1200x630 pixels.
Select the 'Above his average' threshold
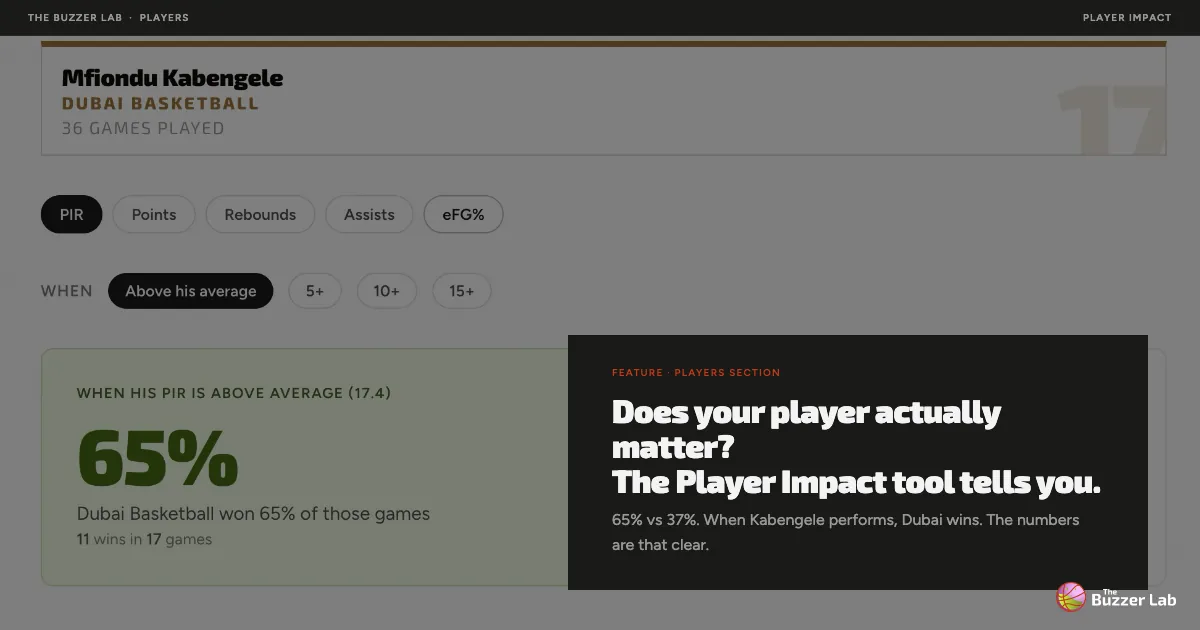(x=190, y=291)
